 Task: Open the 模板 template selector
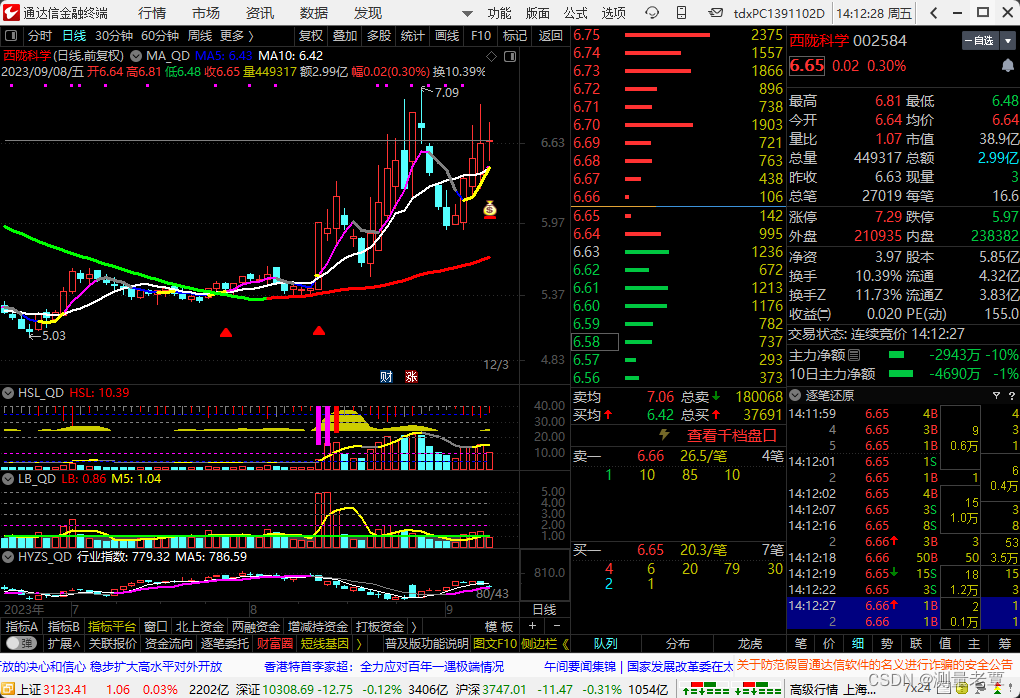point(500,626)
